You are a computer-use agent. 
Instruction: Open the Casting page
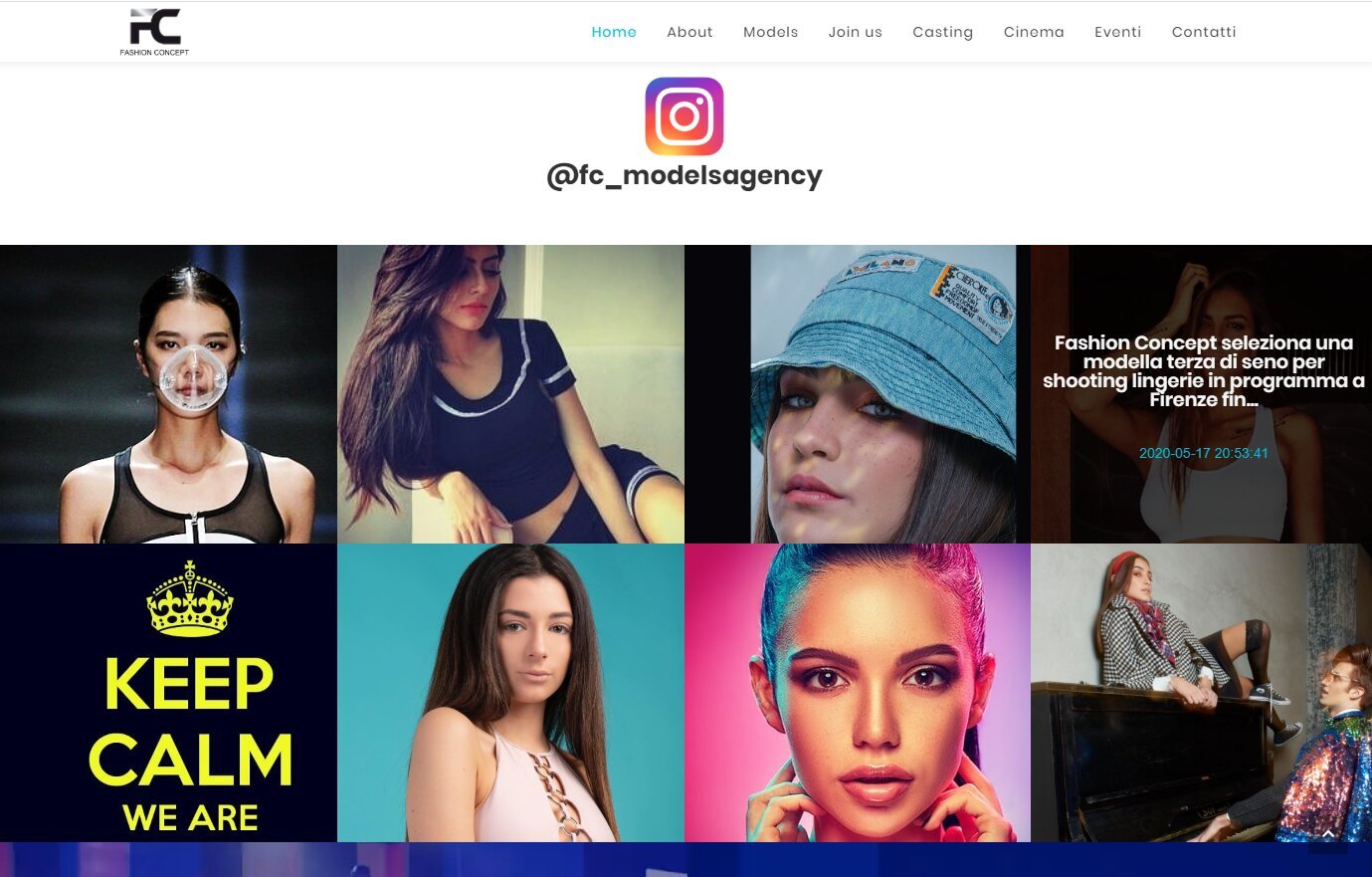pyautogui.click(x=943, y=32)
